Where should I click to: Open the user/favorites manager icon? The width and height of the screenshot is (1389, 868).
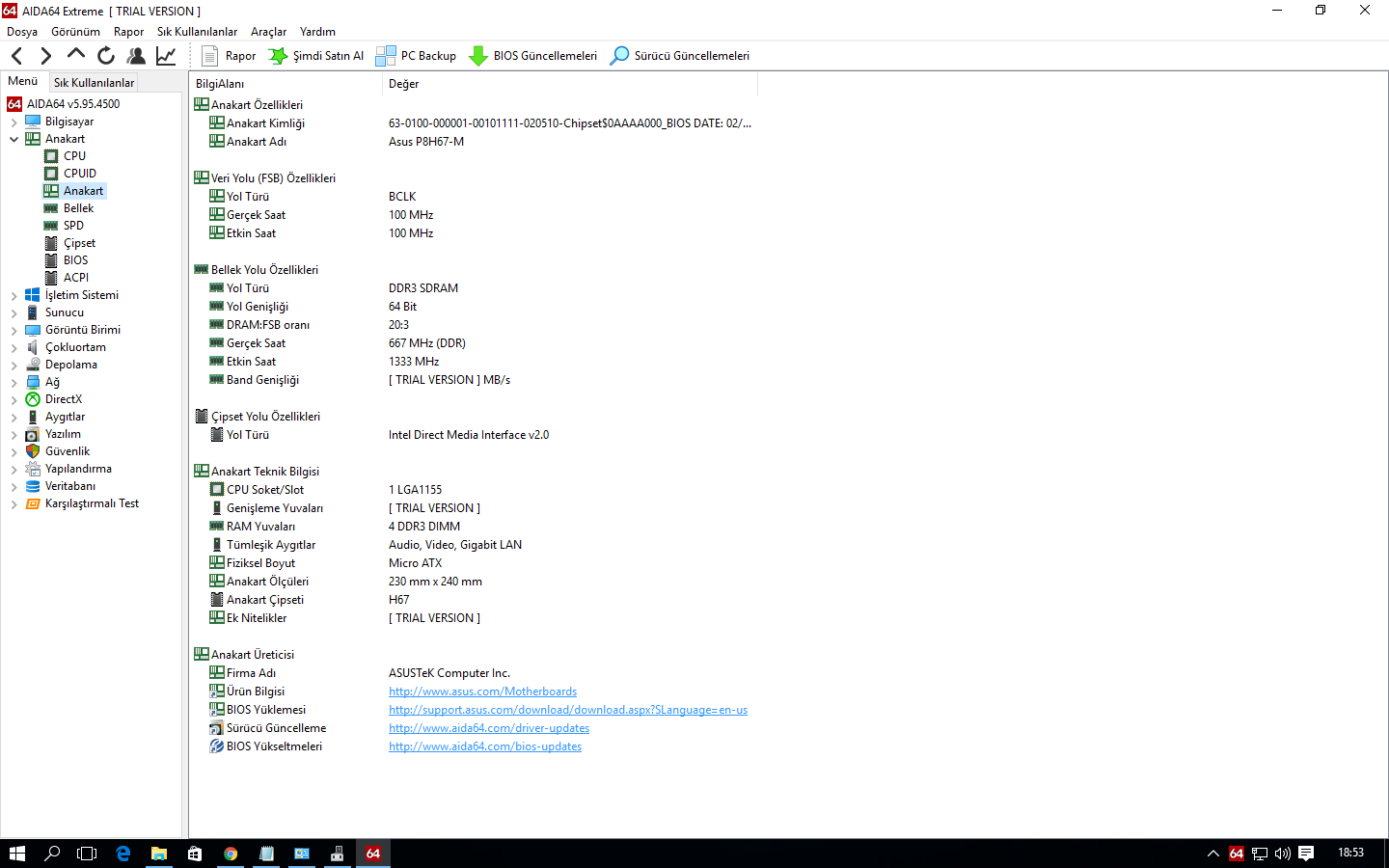(x=136, y=56)
